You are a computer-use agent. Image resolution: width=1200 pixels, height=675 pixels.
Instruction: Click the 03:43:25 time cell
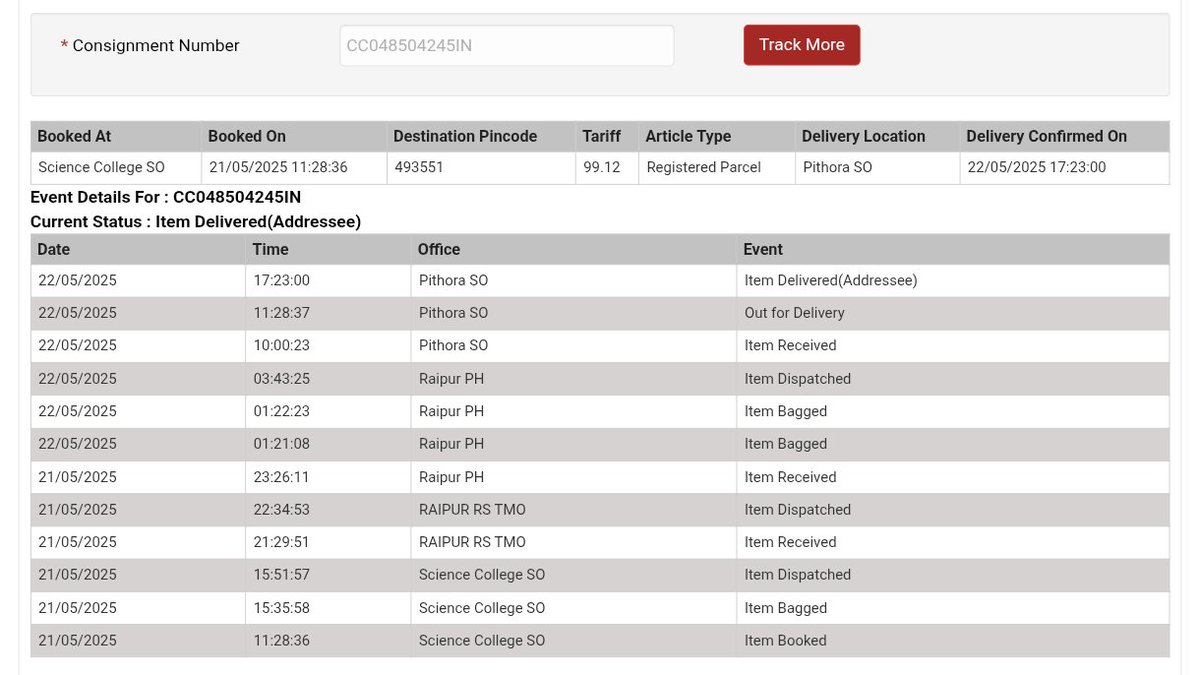tap(328, 379)
